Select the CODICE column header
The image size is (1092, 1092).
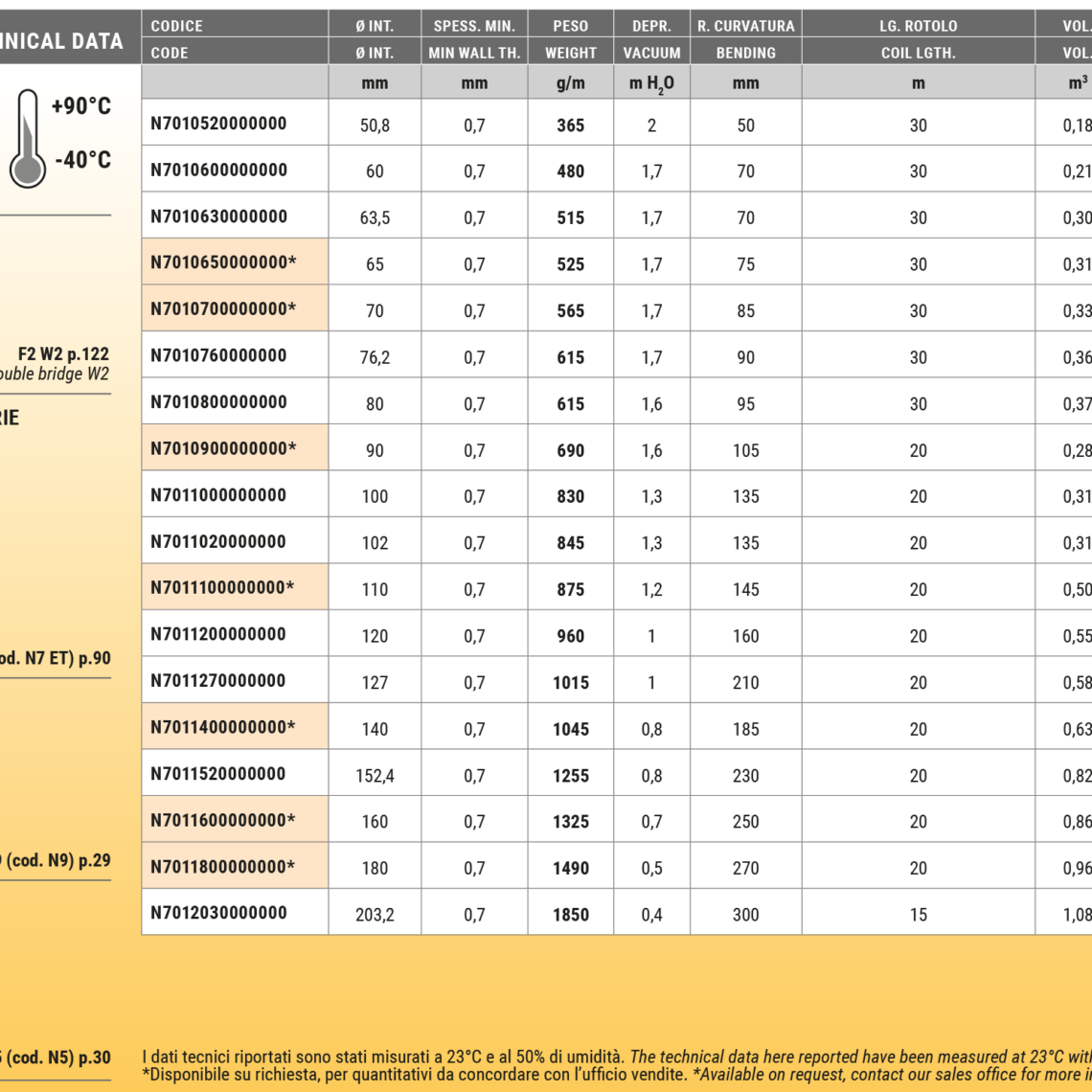177,26
